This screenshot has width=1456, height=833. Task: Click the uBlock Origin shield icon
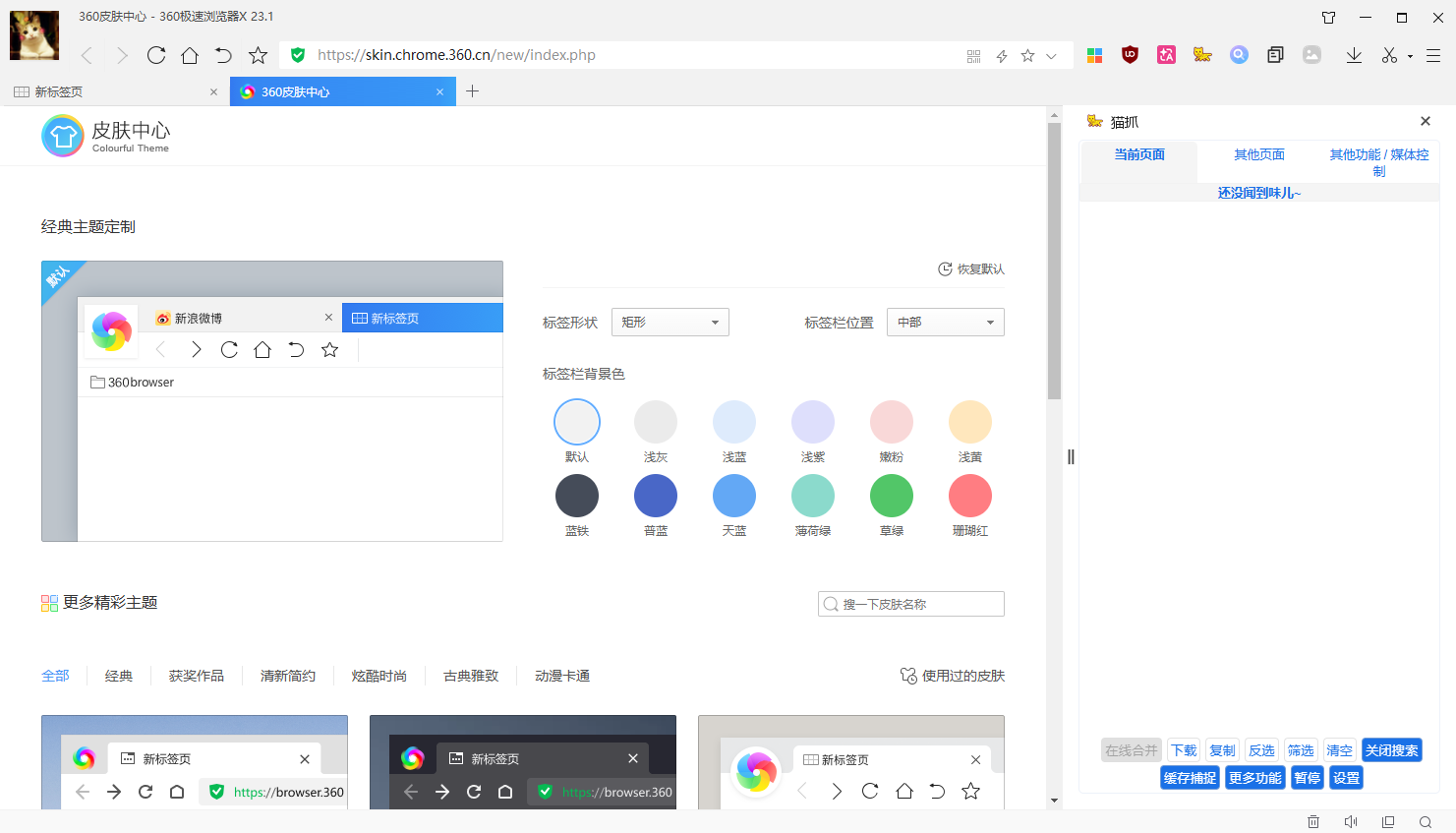point(1130,55)
